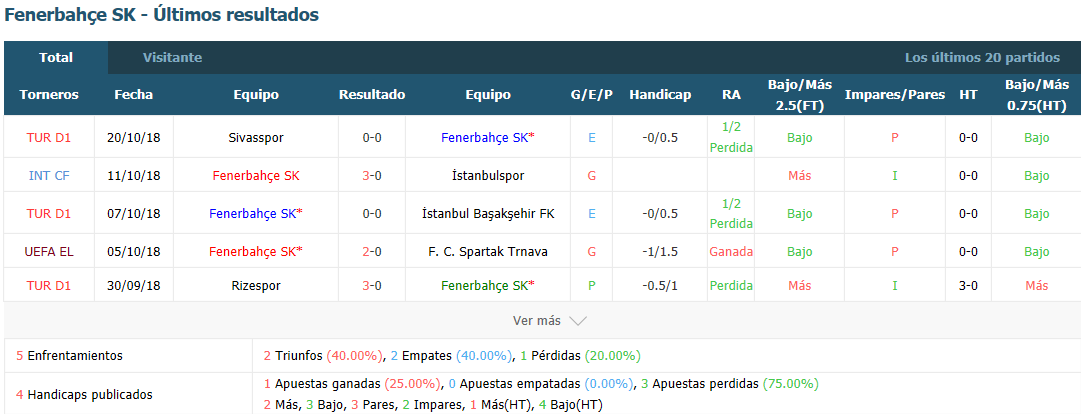Viewport: 1081px width, 414px height.
Task: Click Fenerbahçe SK in the 30/09/18 row
Action: coord(487,285)
